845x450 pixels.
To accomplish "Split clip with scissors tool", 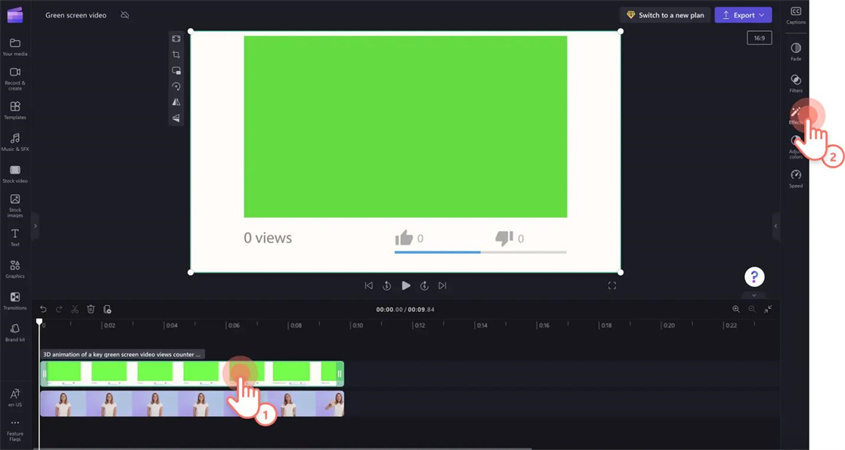I will pos(75,309).
